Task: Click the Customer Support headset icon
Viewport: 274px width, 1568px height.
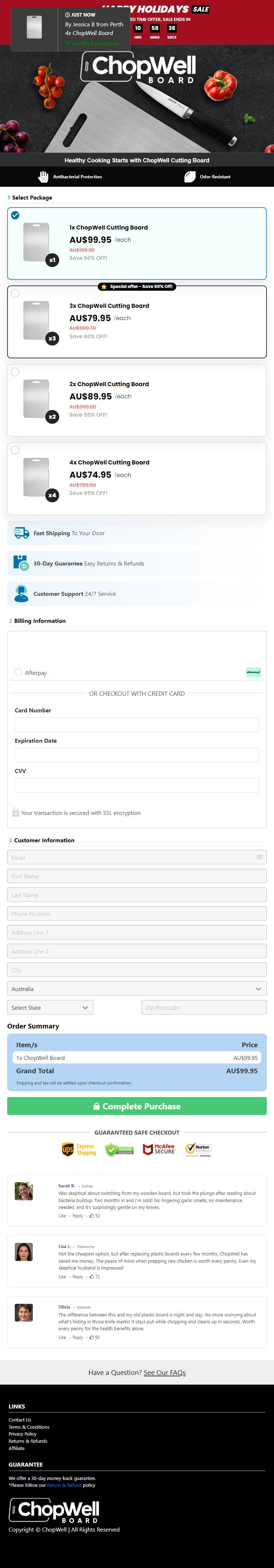Action: point(21,594)
